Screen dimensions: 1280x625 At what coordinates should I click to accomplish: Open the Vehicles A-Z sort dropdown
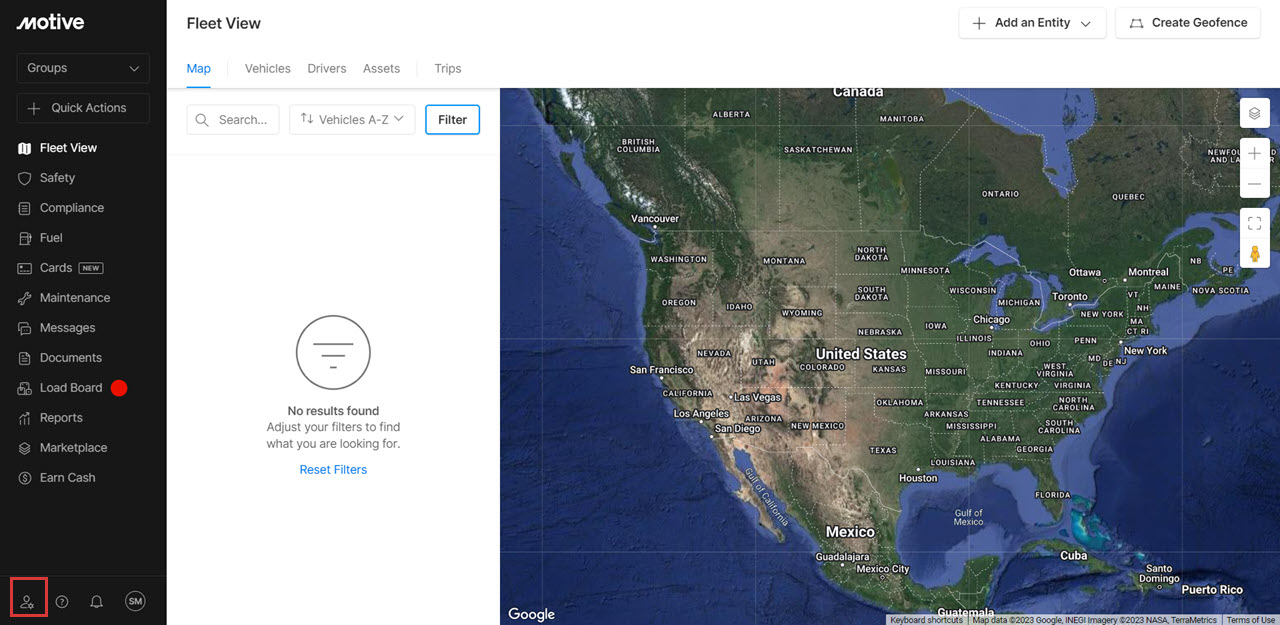[x=352, y=119]
